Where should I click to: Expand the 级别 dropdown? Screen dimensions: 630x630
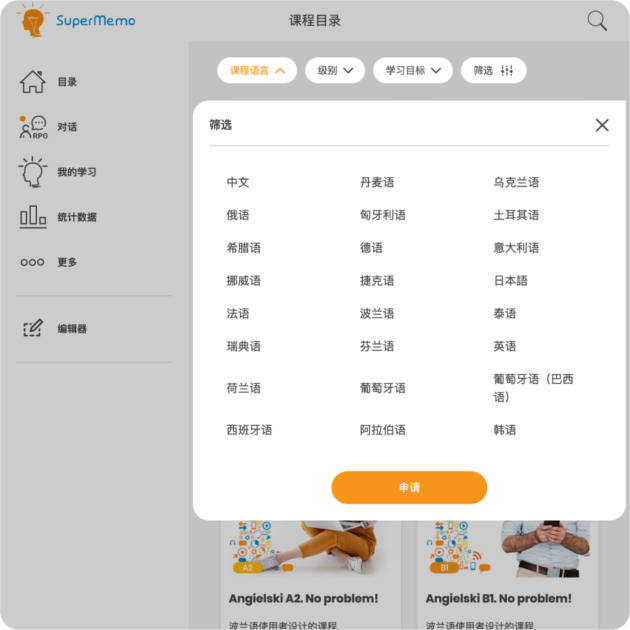[334, 71]
